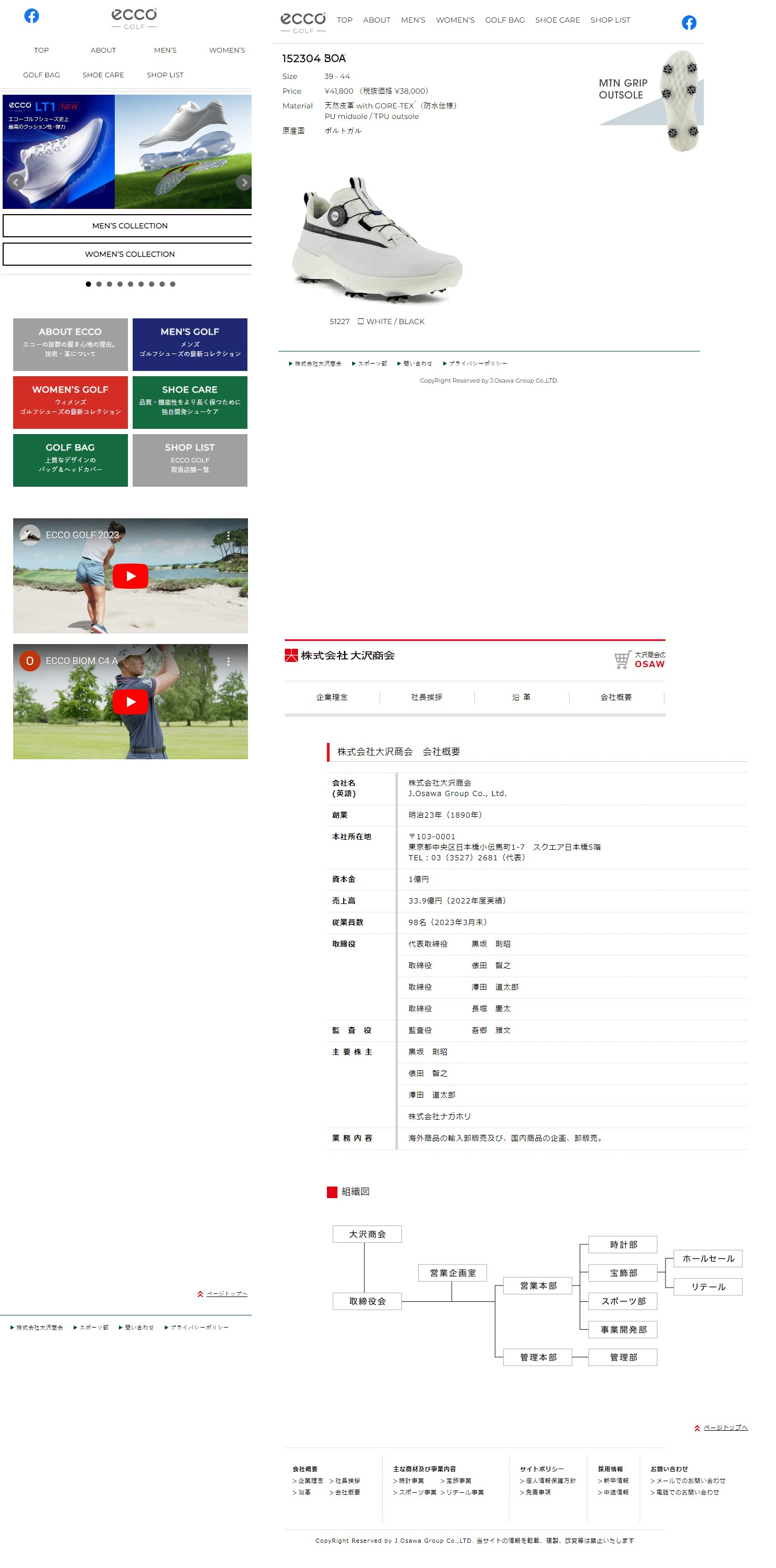
Task: Click TOP in the product page header nav
Action: tap(345, 20)
